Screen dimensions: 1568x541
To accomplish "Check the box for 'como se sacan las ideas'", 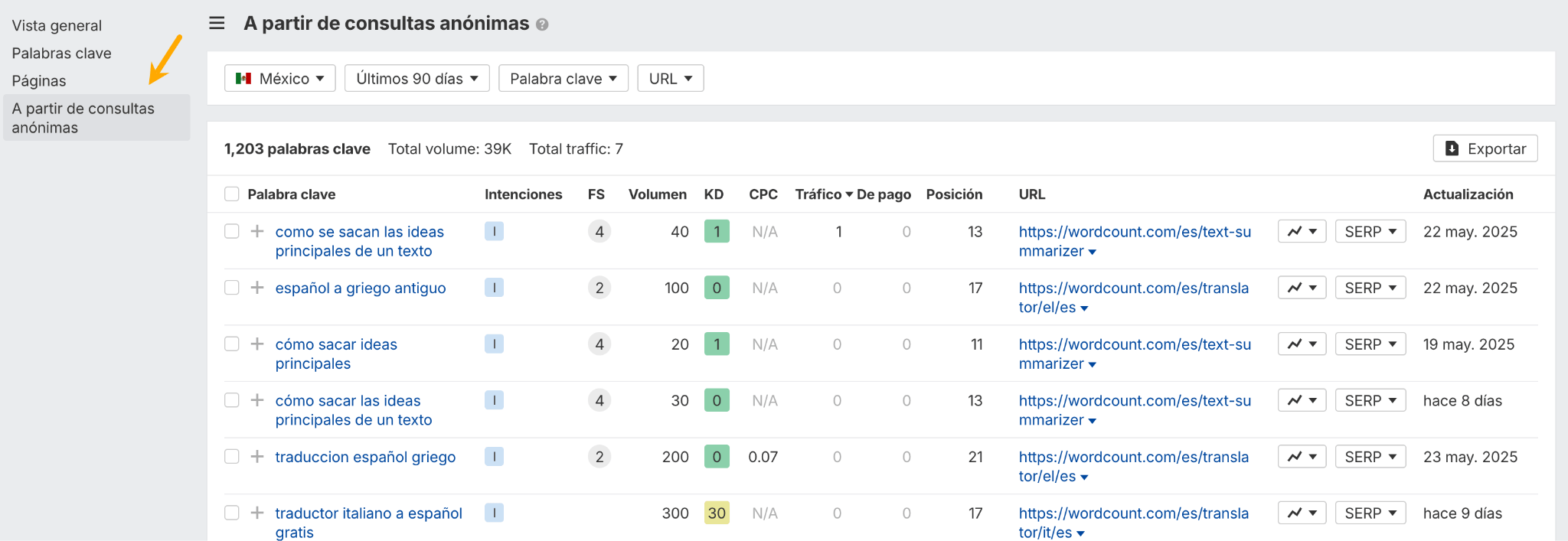I will (232, 231).
